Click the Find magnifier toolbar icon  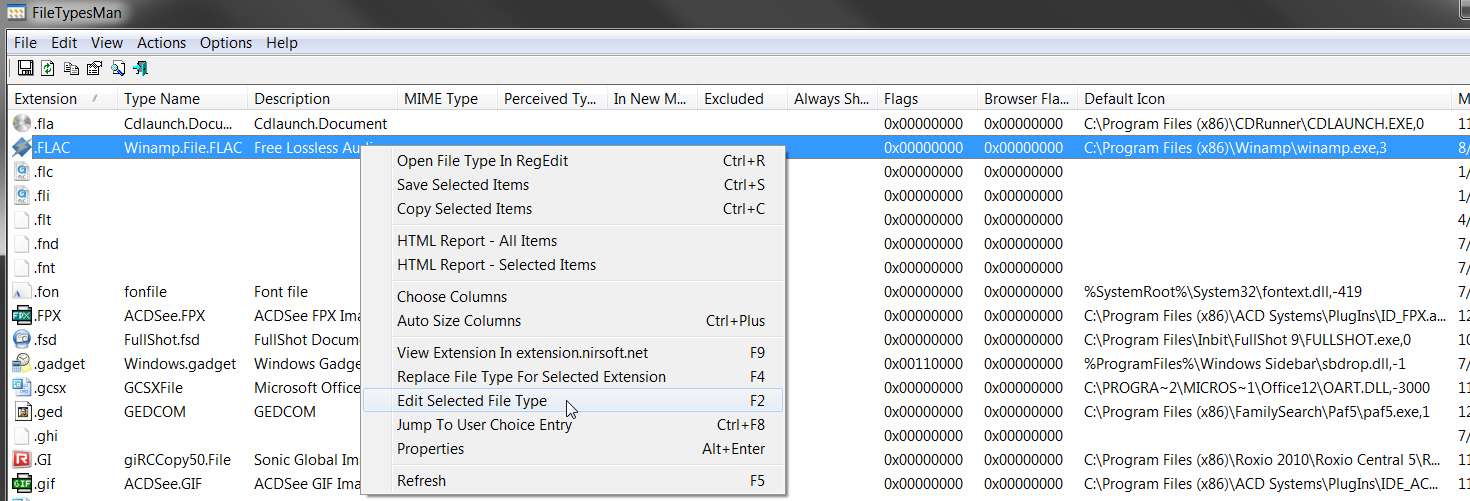tap(118, 69)
